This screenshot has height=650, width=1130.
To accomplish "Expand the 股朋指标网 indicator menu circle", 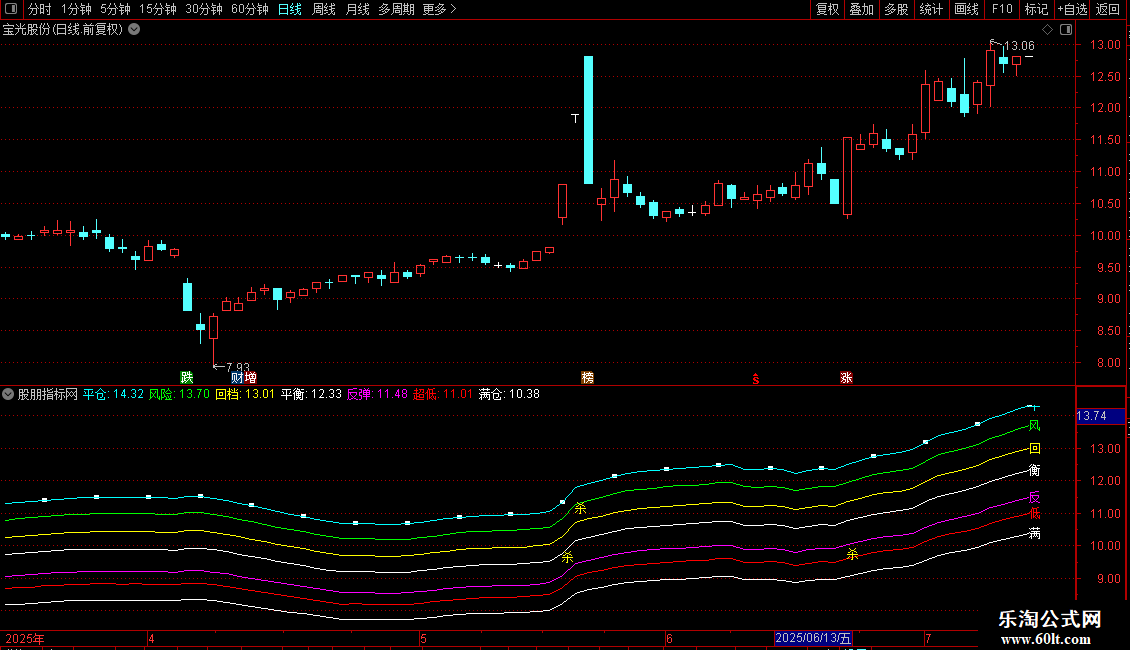I will (8, 394).
